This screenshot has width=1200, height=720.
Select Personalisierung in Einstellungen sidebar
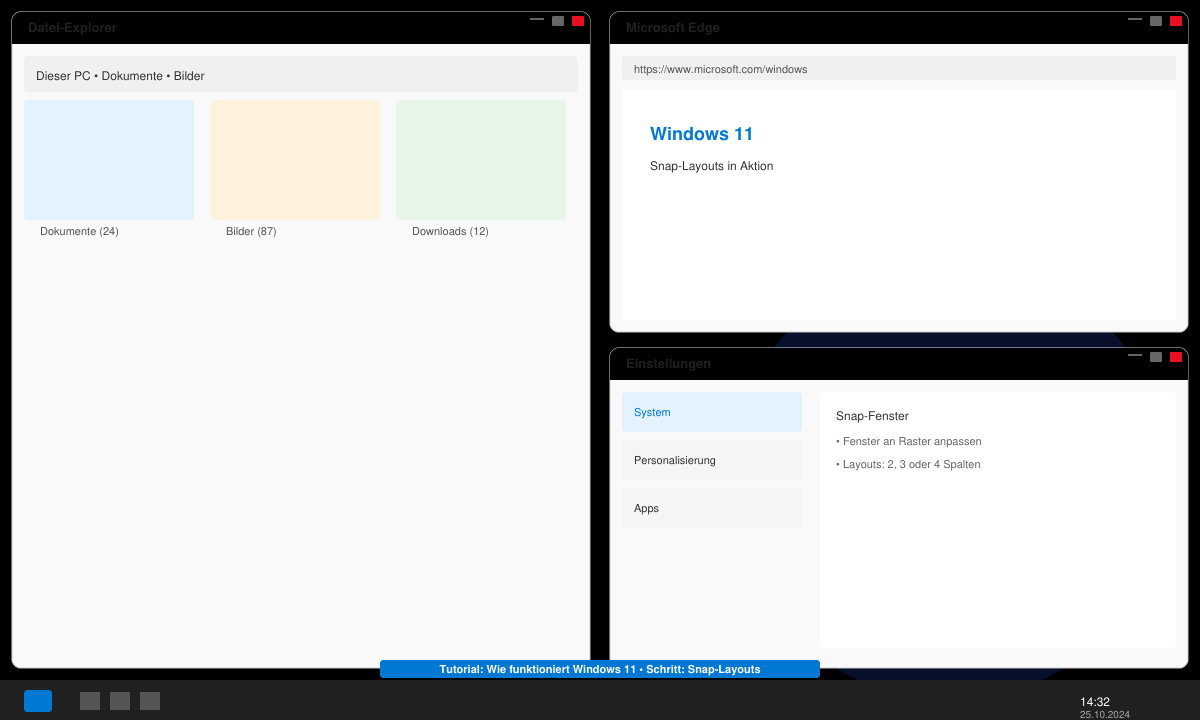pyautogui.click(x=712, y=460)
